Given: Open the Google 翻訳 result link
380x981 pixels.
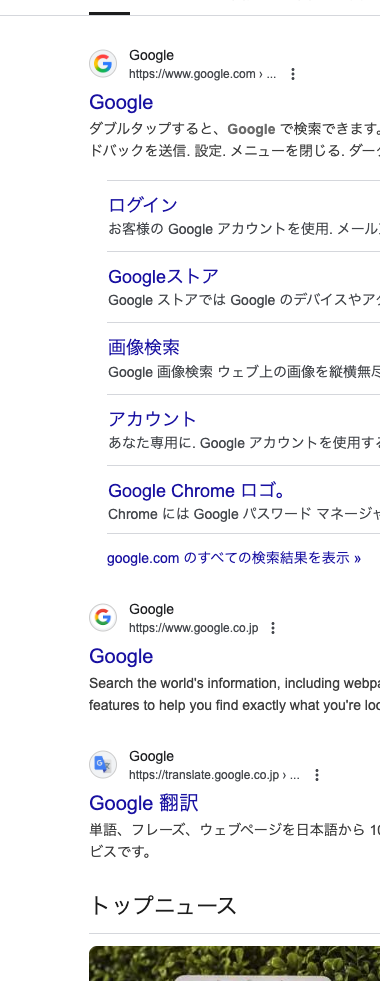Looking at the screenshot, I should [x=143, y=803].
